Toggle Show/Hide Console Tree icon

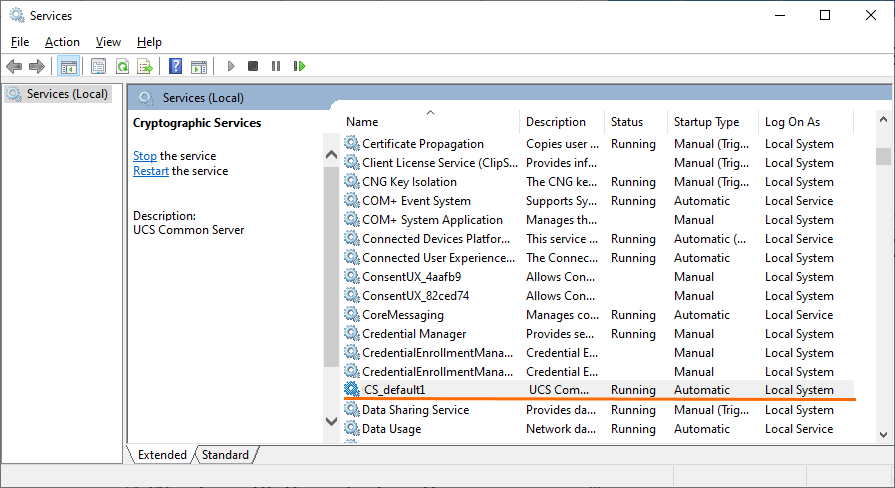click(x=68, y=66)
